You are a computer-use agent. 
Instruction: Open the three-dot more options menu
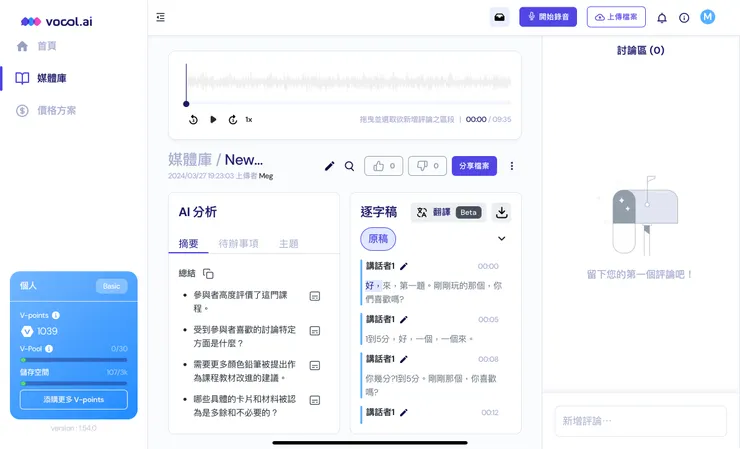[x=512, y=166]
